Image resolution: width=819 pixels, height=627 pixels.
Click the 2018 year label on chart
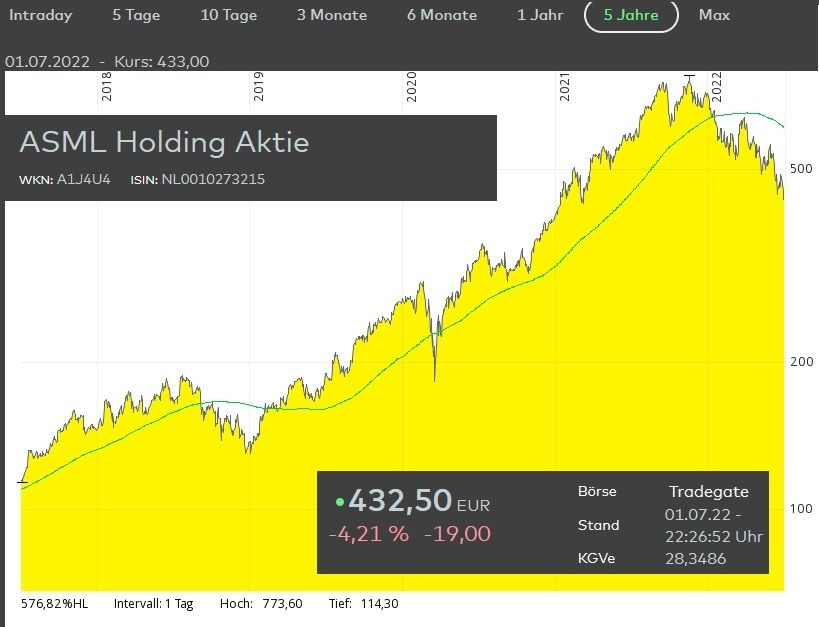pyautogui.click(x=107, y=87)
